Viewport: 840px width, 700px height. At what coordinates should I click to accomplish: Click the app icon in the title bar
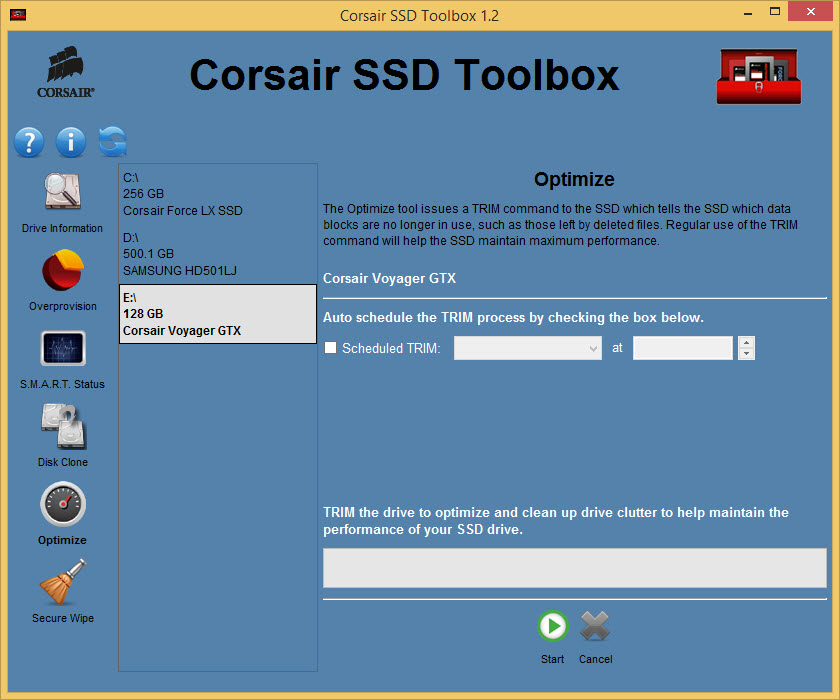coord(18,14)
